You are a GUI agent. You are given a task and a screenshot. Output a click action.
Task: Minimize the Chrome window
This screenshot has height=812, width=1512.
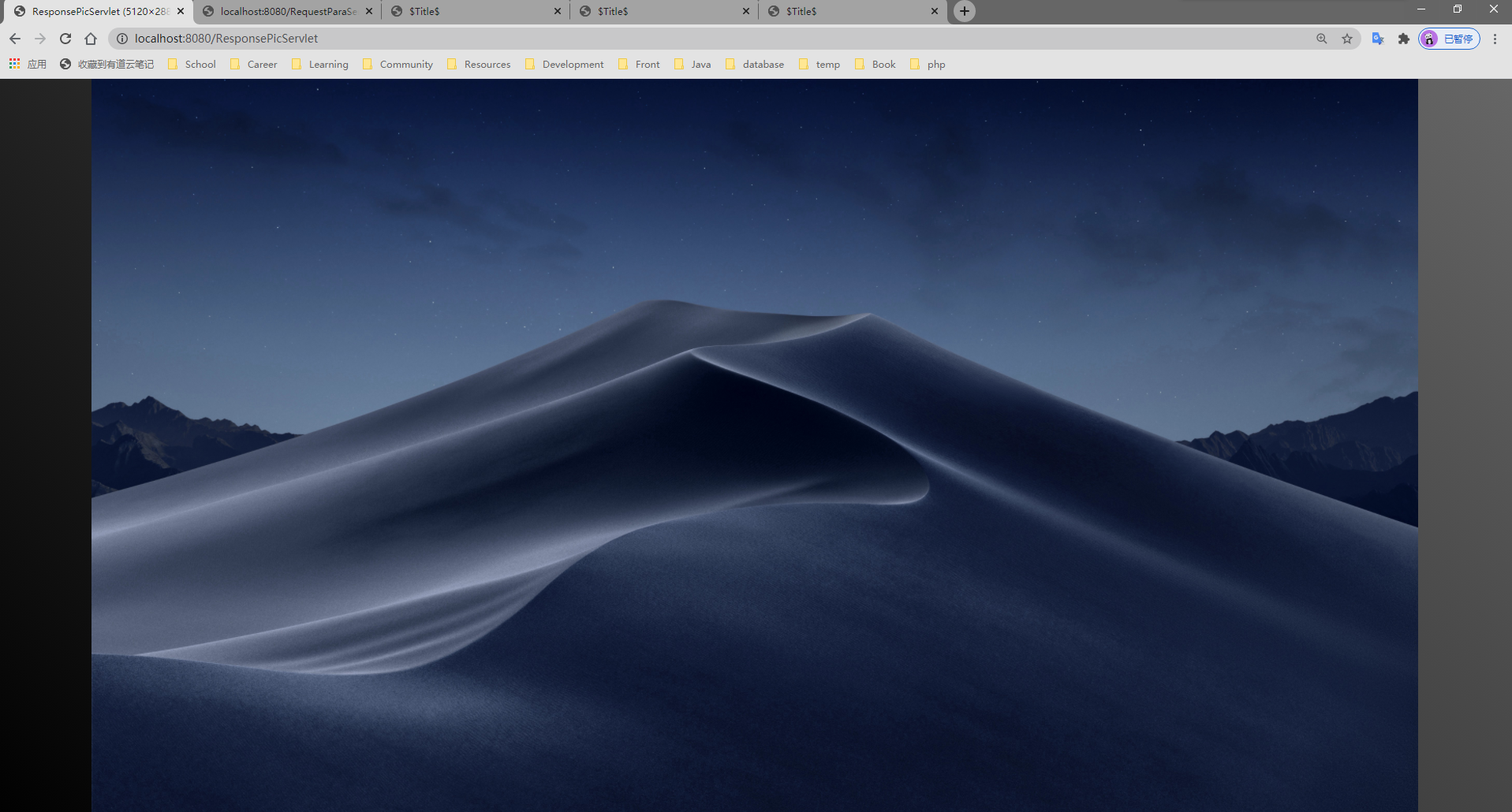click(x=1421, y=9)
